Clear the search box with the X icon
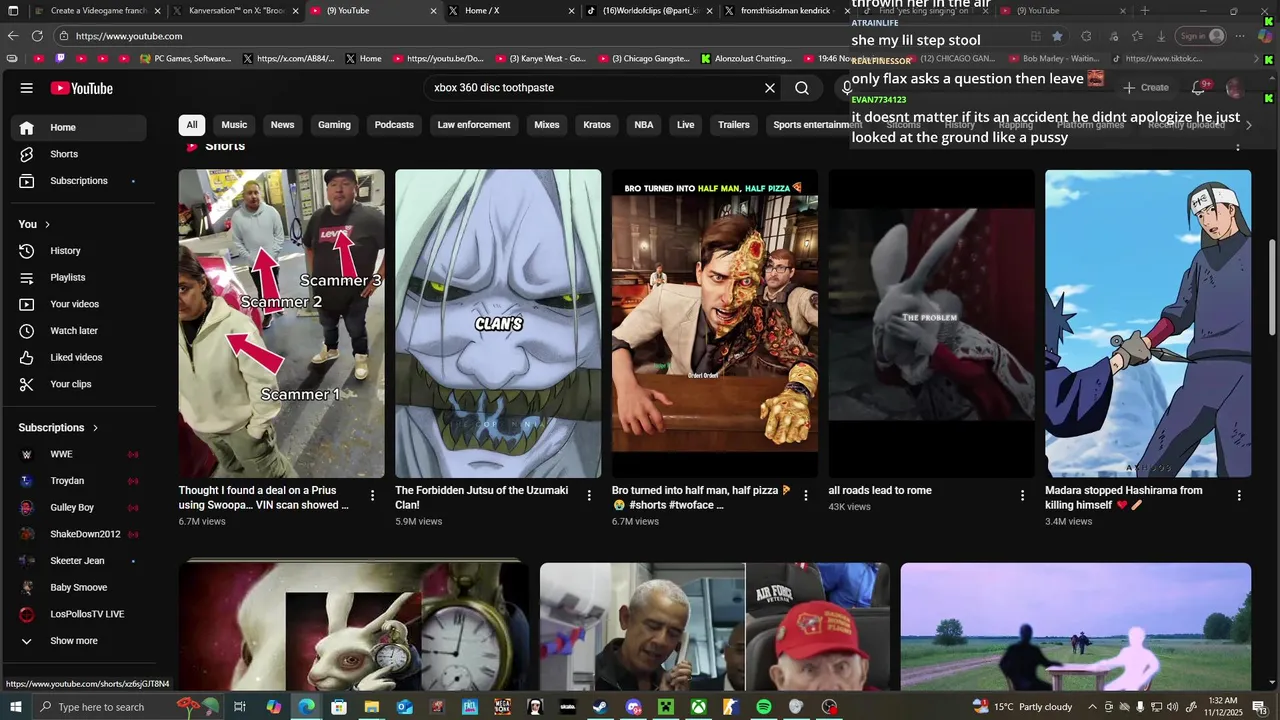 pos(770,88)
